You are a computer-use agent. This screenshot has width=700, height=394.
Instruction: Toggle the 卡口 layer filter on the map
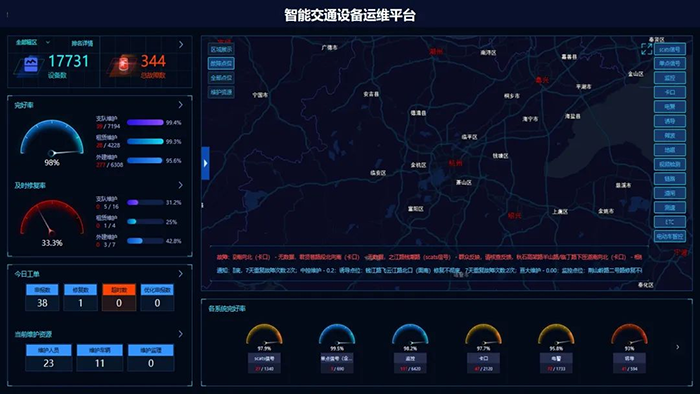pyautogui.click(x=670, y=92)
